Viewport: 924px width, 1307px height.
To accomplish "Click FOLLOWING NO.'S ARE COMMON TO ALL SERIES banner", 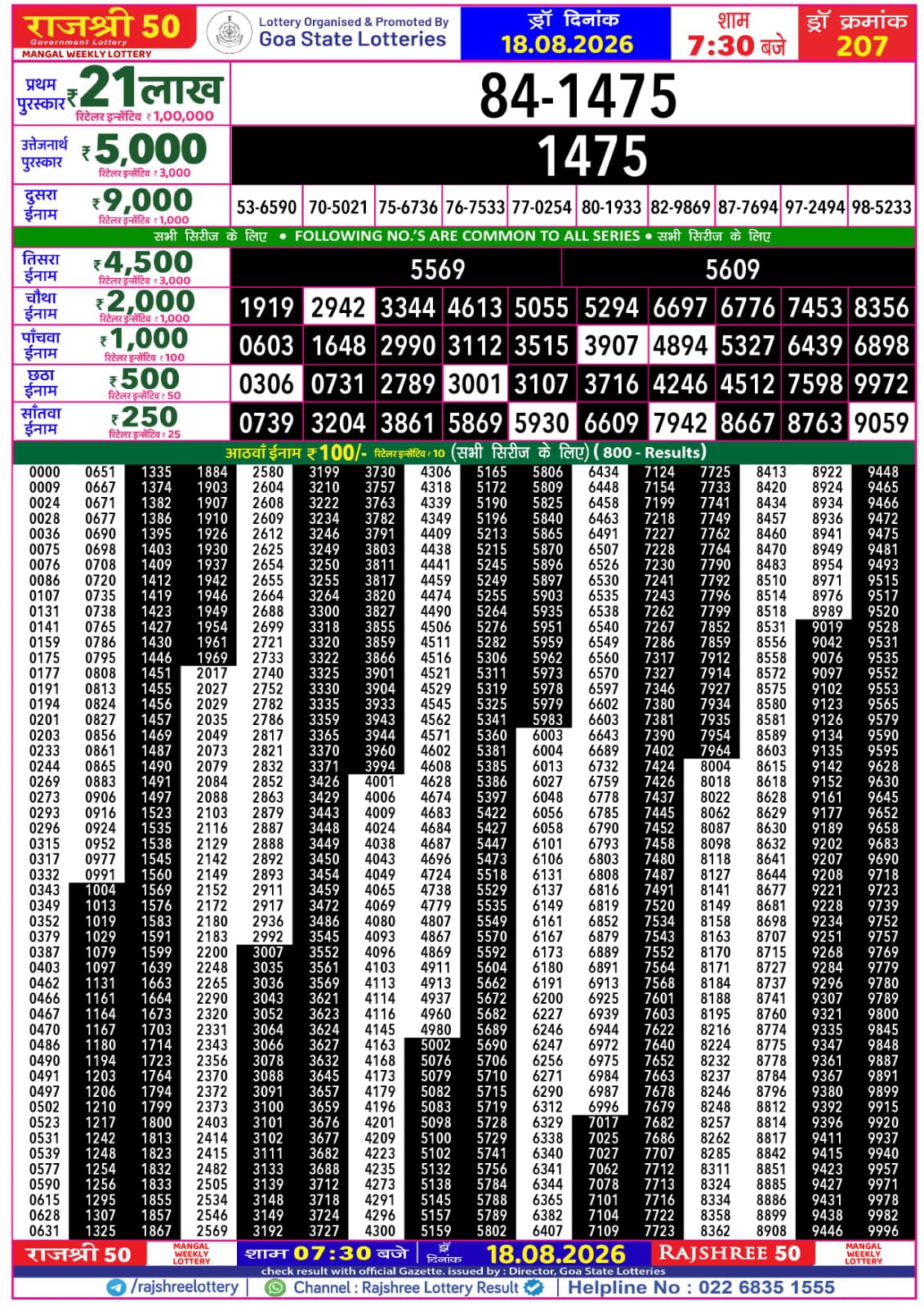I will click(x=467, y=236).
